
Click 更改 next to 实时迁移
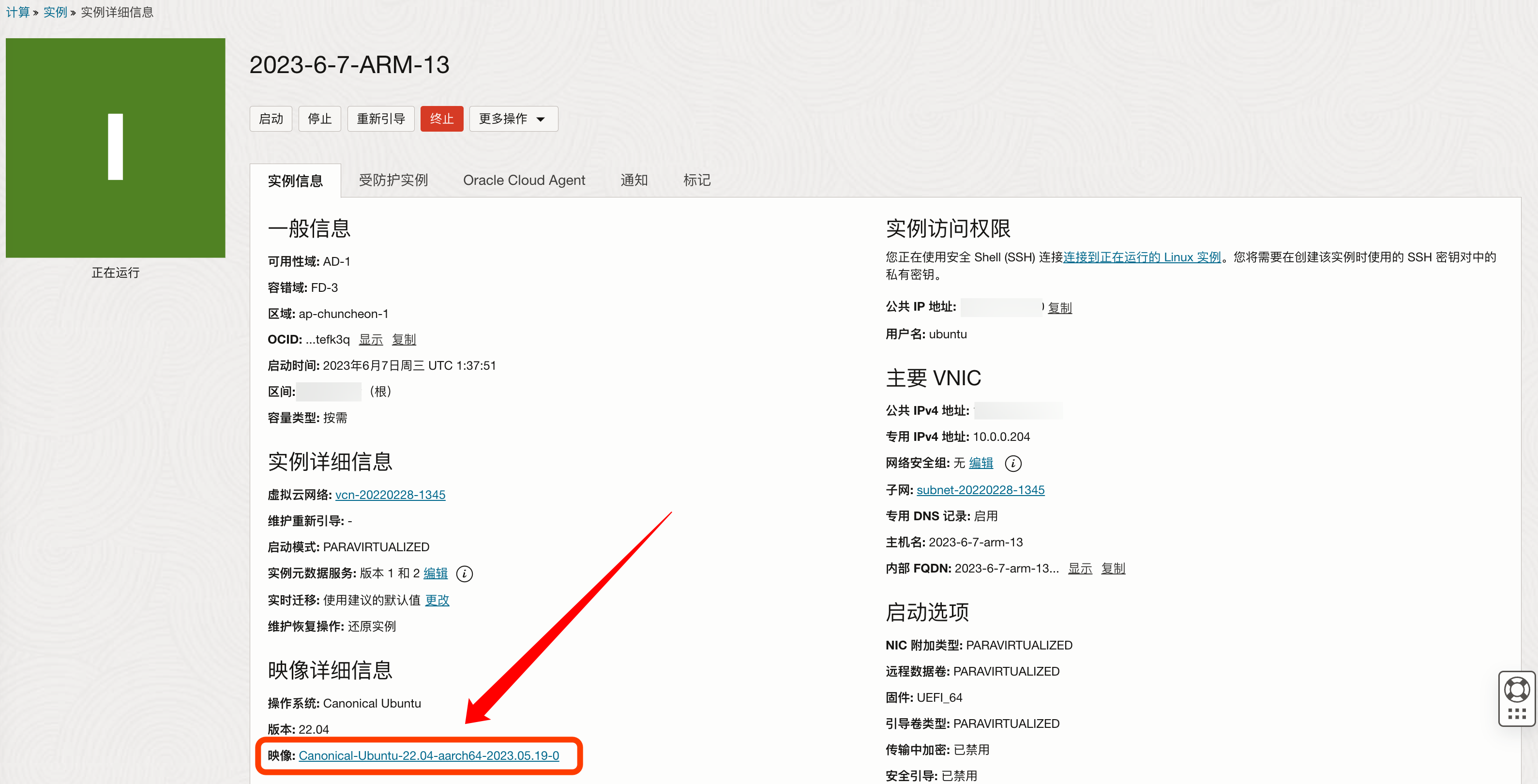[437, 600]
